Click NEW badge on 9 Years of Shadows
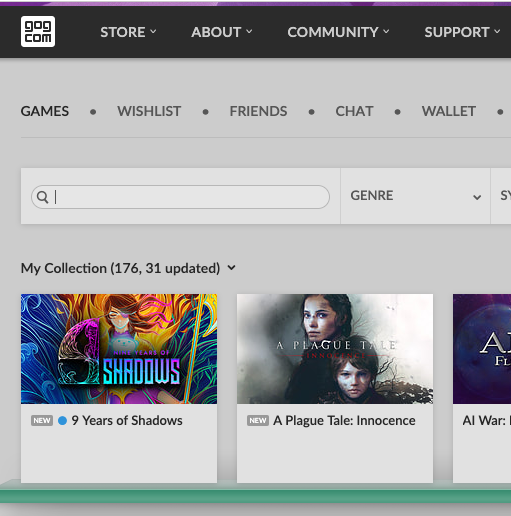The image size is (511, 516). point(42,421)
